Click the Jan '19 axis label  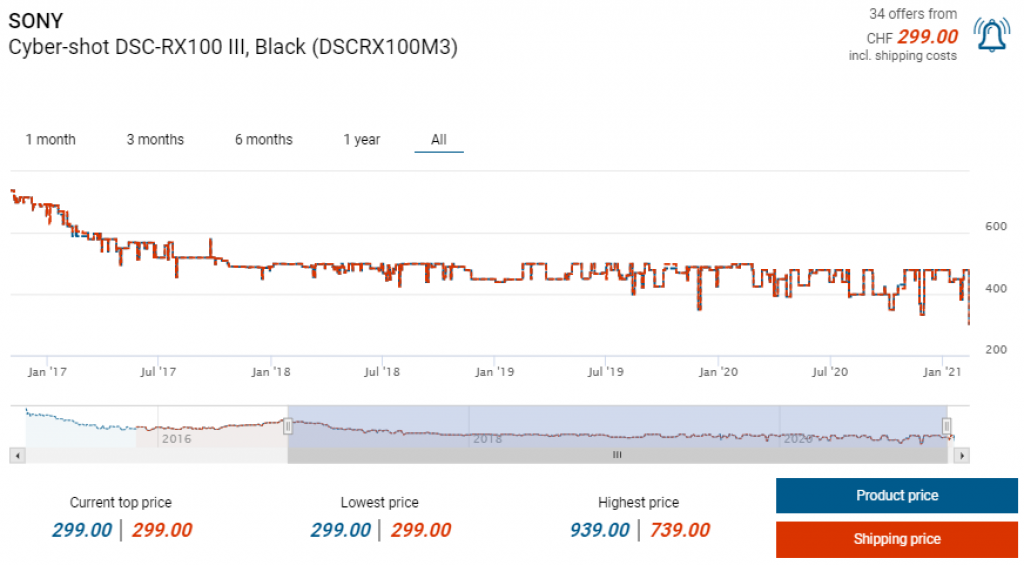coord(494,372)
